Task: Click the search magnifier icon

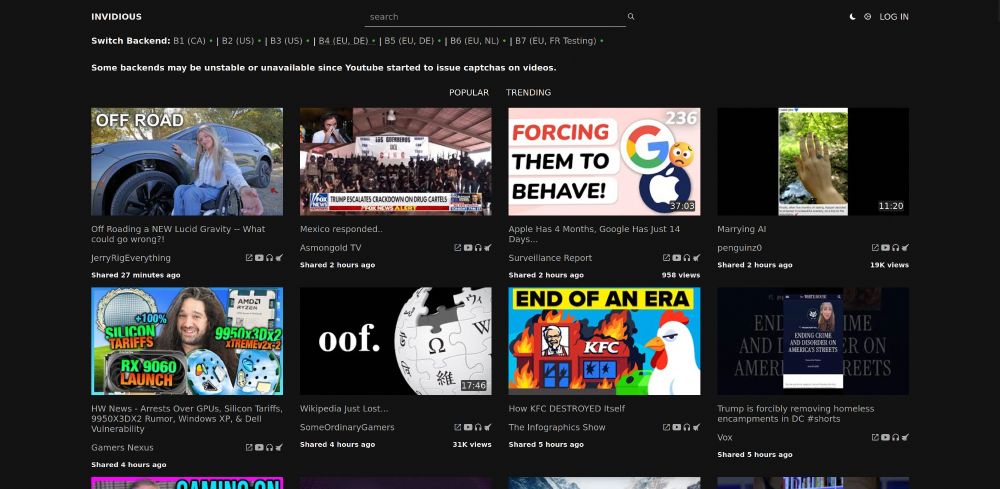Action: (x=631, y=17)
